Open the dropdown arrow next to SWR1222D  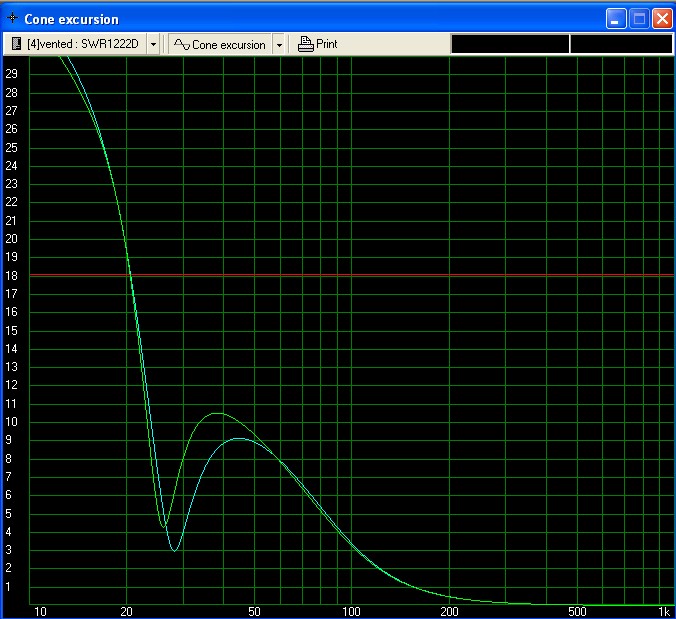[153, 44]
